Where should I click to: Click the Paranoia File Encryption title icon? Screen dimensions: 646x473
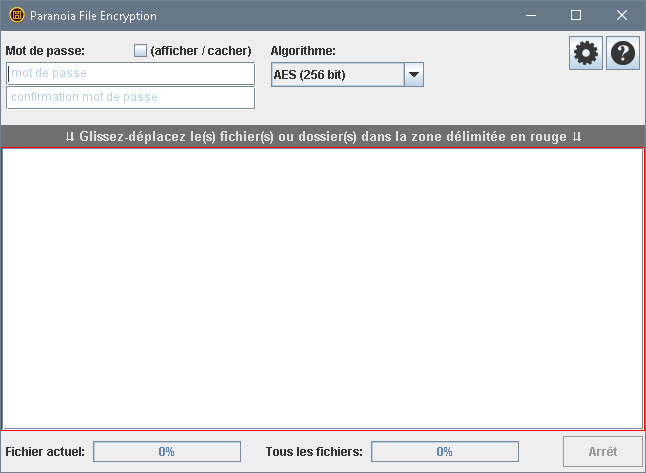pyautogui.click(x=17, y=16)
